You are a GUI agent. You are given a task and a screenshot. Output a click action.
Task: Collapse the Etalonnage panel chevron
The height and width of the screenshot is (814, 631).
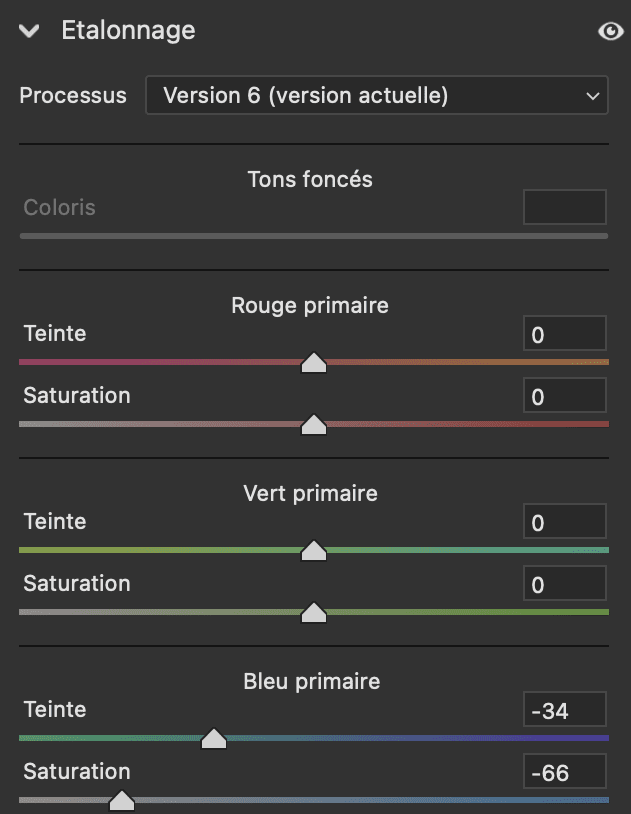pos(29,31)
